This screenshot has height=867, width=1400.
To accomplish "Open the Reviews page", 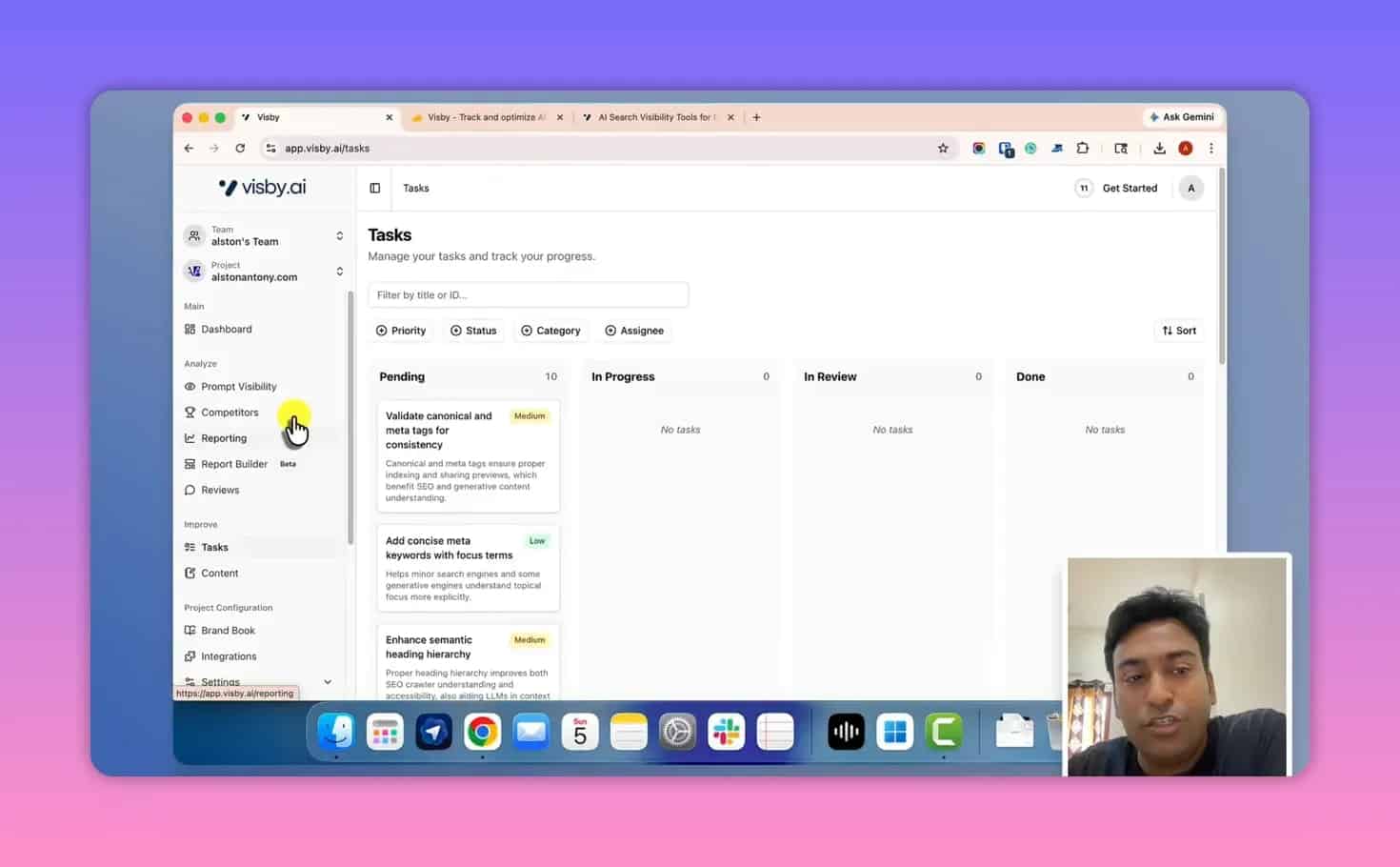I will (x=219, y=489).
